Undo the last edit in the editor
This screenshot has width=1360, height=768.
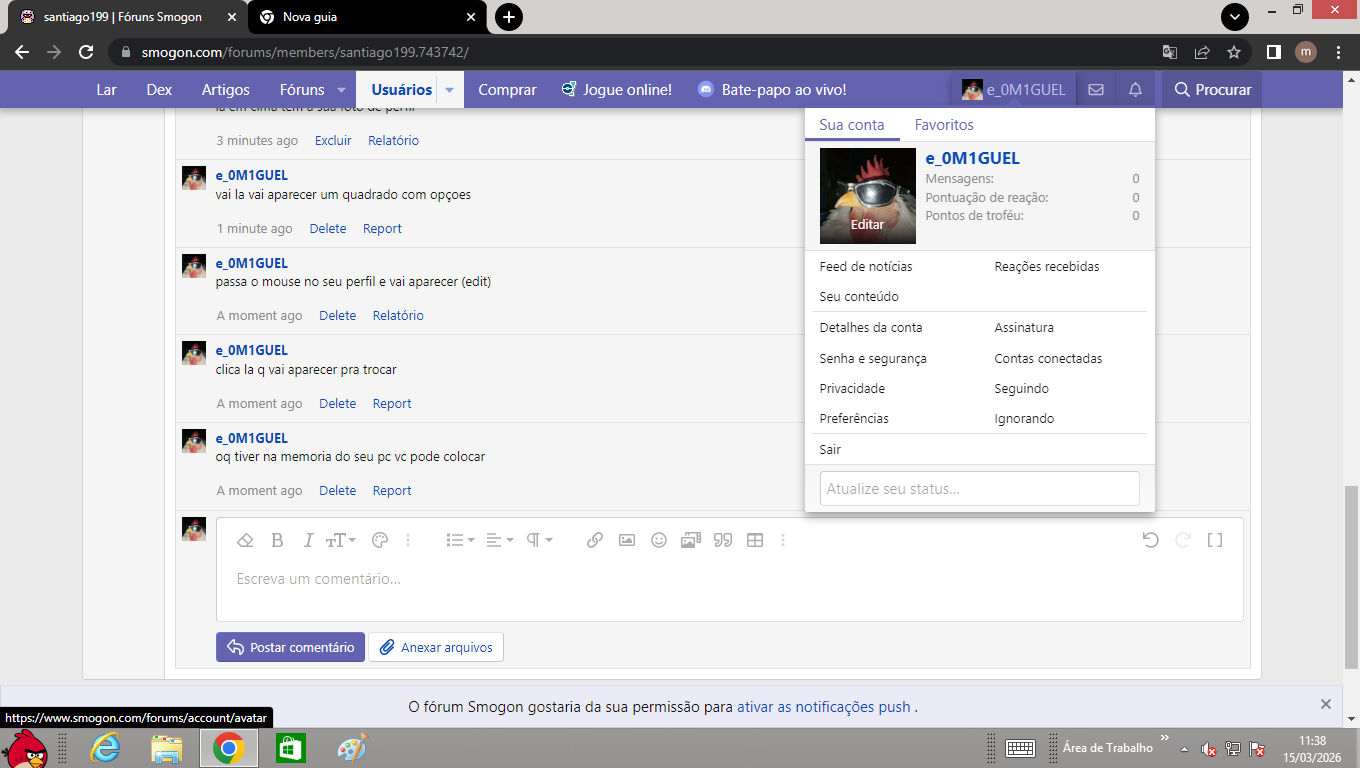(1150, 540)
